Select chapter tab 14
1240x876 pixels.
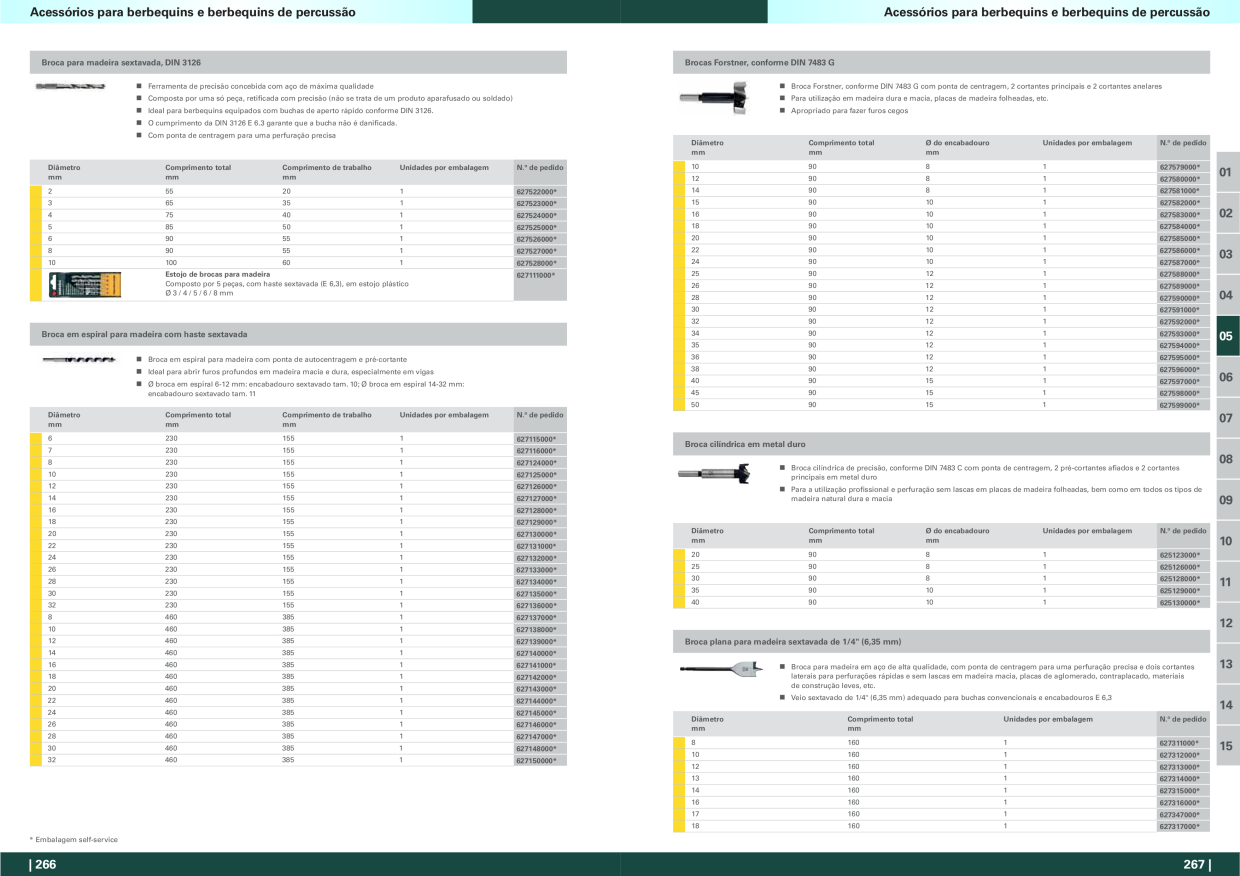pos(1226,705)
